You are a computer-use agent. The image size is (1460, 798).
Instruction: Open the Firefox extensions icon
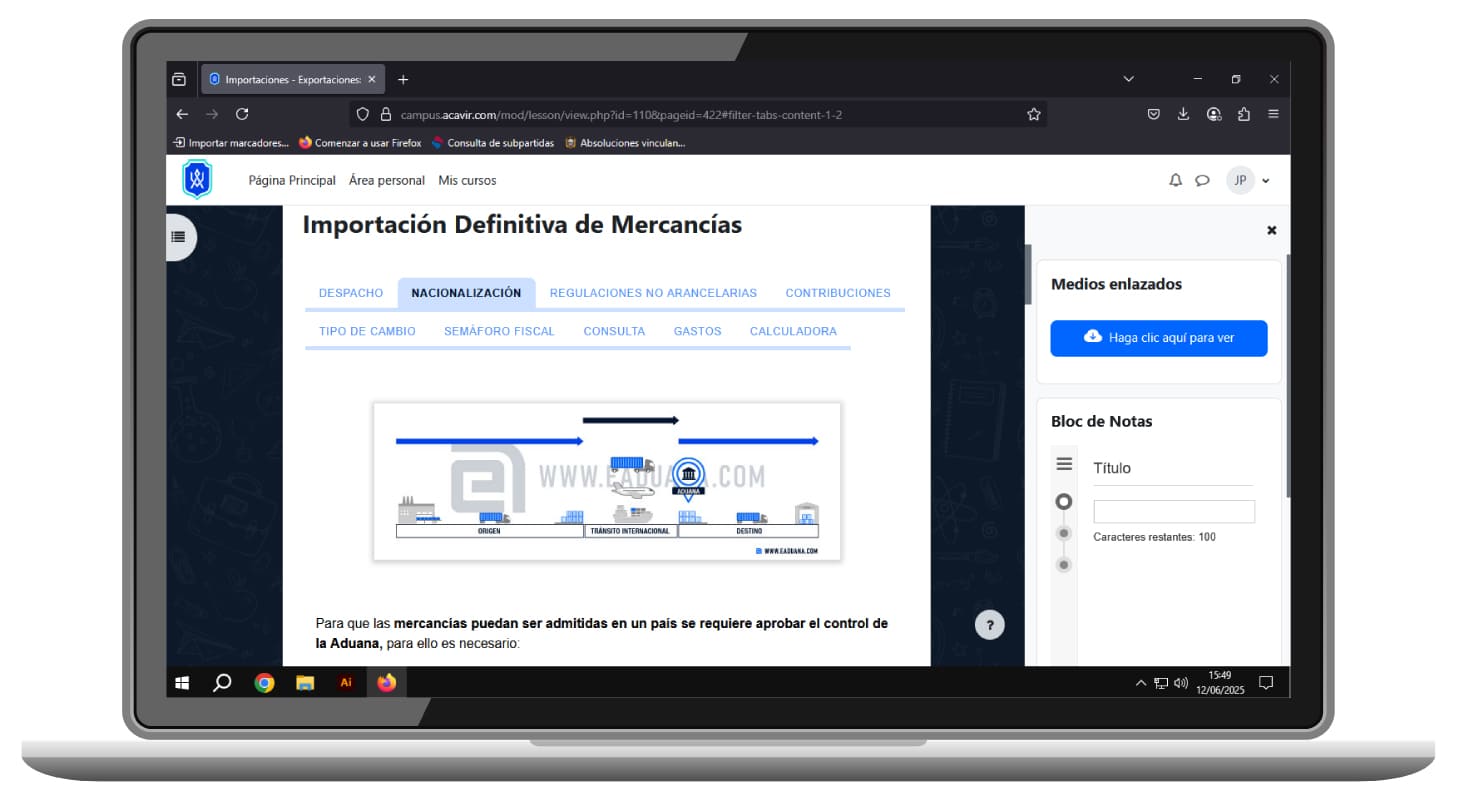click(x=1244, y=115)
